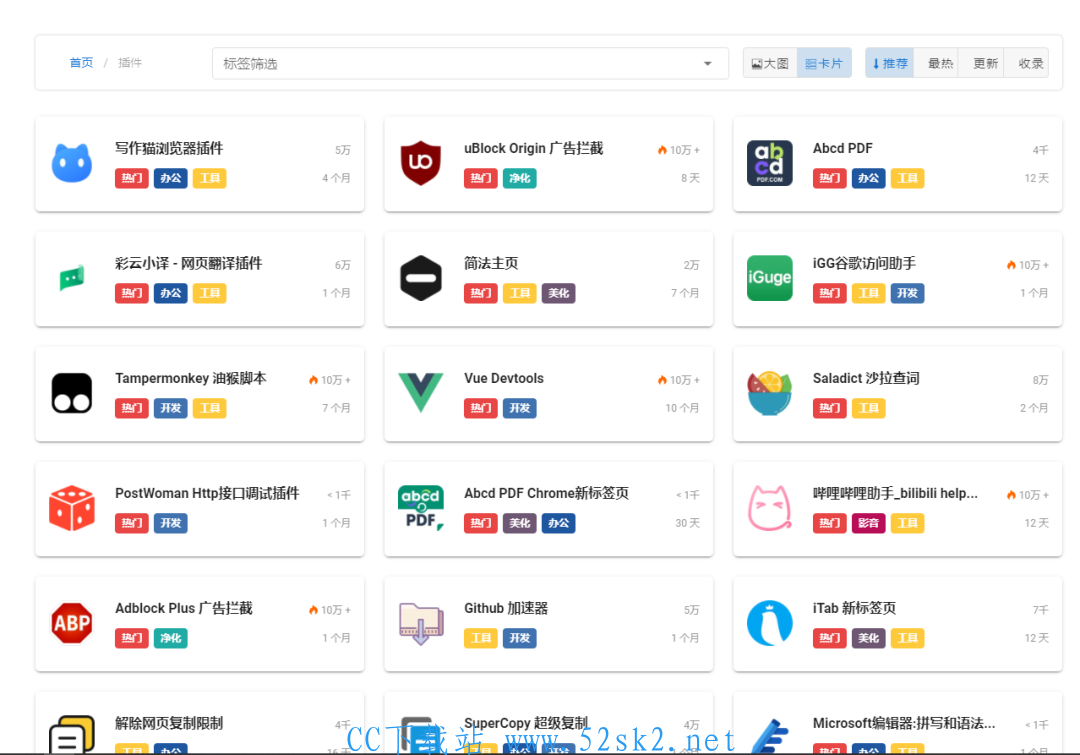1080x755 pixels.
Task: Click the Vue Devtools V logo
Action: 421,392
